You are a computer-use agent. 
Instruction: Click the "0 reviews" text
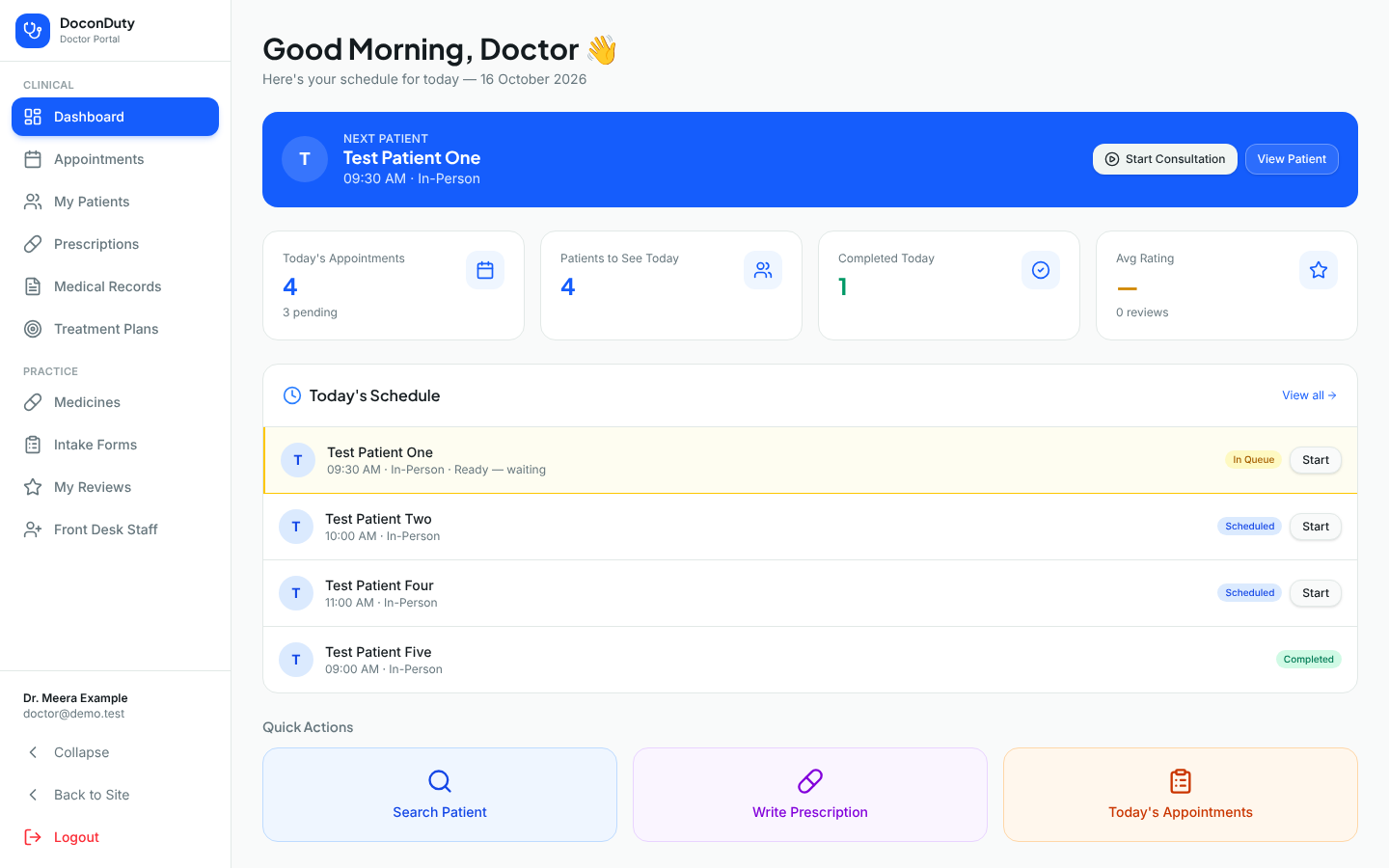1142,312
